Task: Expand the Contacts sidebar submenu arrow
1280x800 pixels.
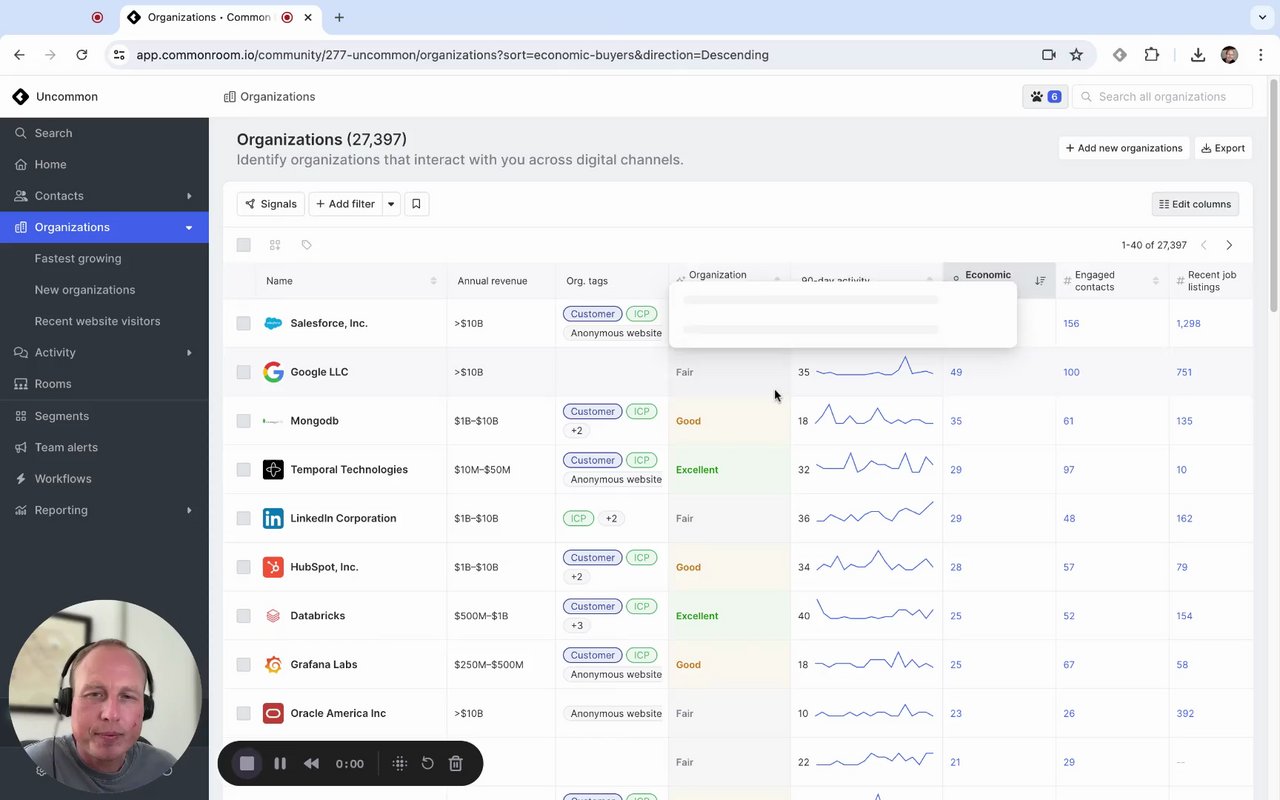Action: [189, 196]
